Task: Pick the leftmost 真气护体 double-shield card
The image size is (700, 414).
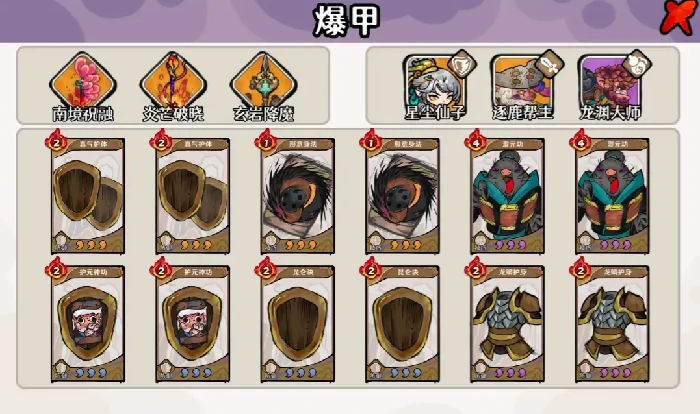Action: 88,196
